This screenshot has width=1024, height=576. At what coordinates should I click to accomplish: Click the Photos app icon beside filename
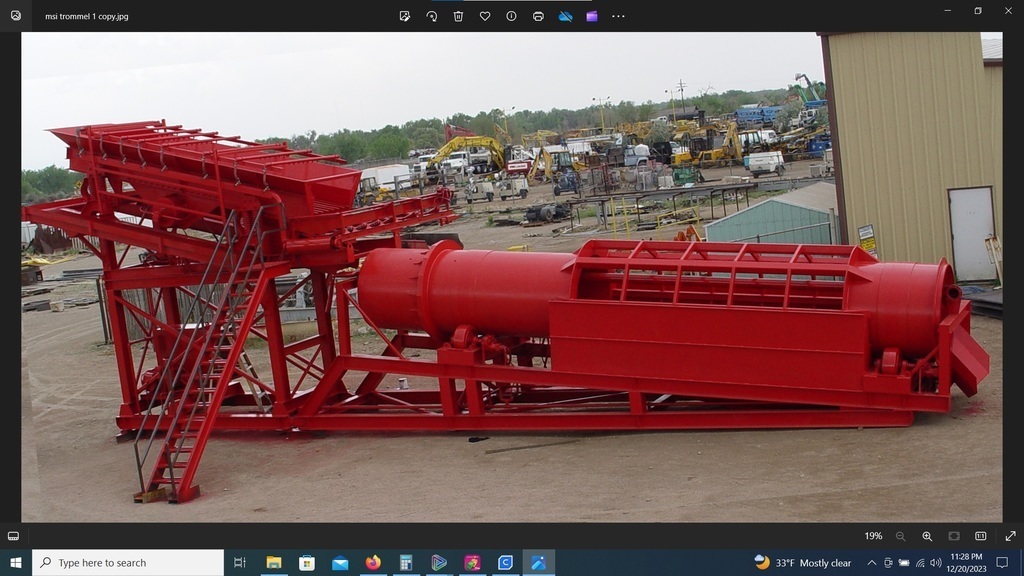(x=16, y=16)
